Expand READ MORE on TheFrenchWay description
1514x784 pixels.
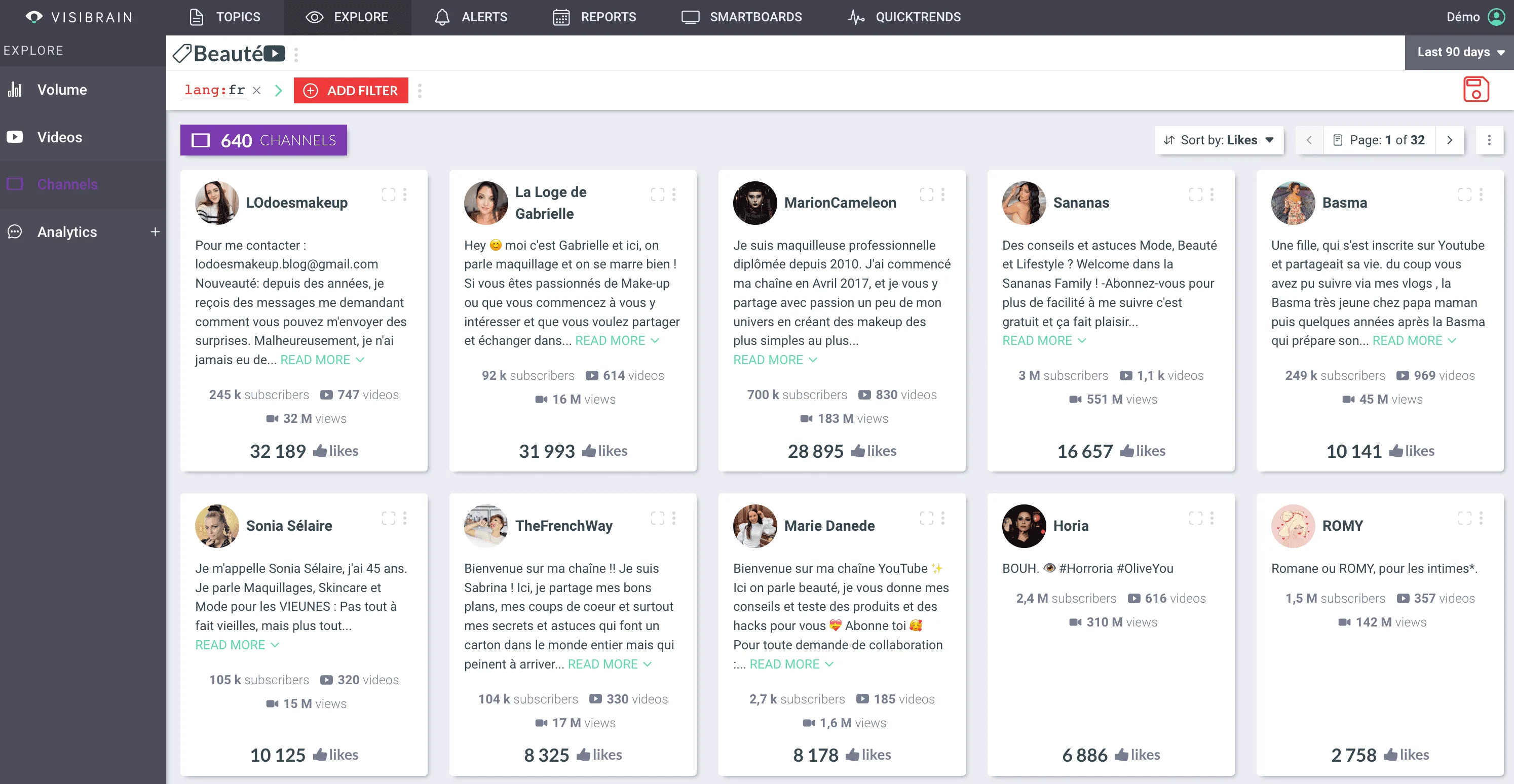point(610,664)
